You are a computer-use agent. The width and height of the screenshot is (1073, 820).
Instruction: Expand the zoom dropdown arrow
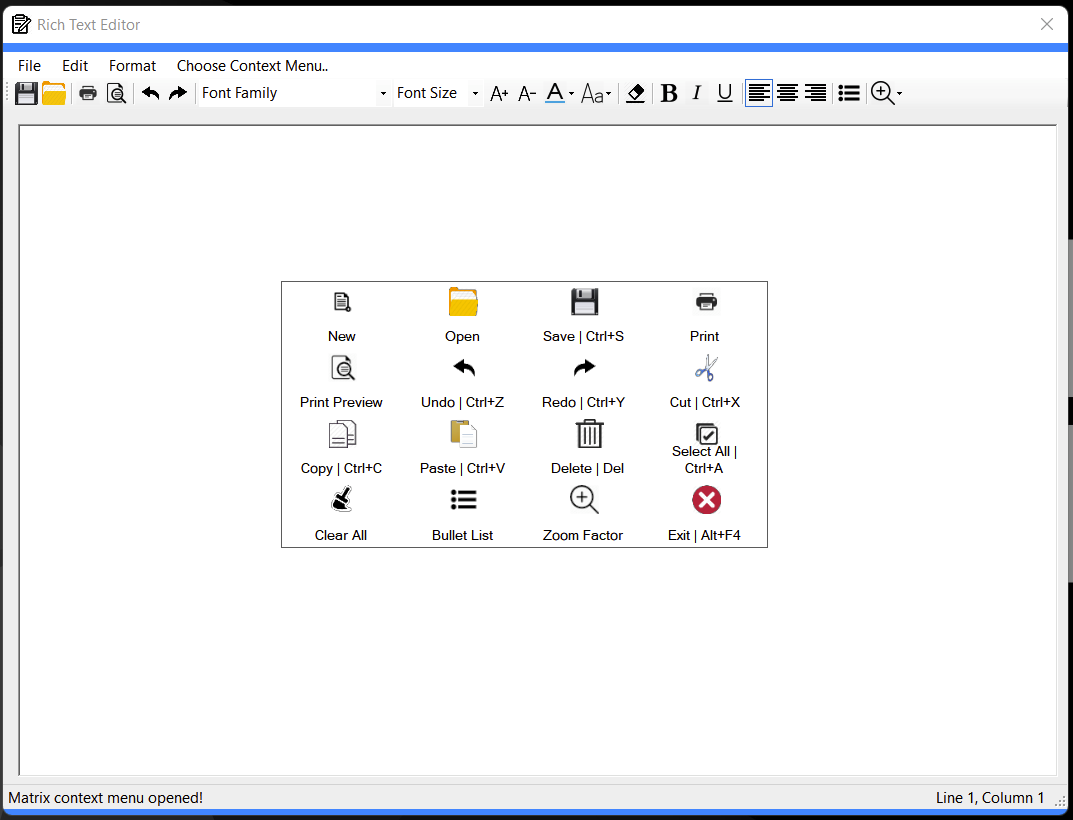(899, 93)
